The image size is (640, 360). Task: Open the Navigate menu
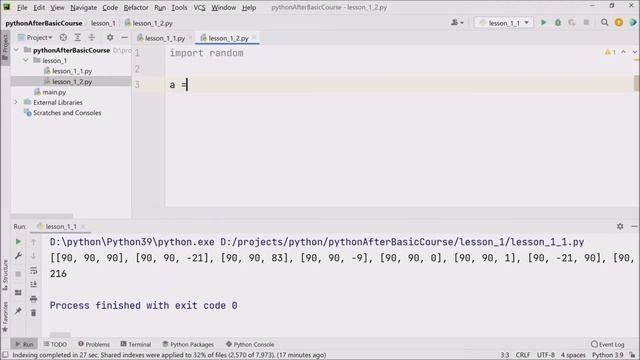(x=83, y=7)
